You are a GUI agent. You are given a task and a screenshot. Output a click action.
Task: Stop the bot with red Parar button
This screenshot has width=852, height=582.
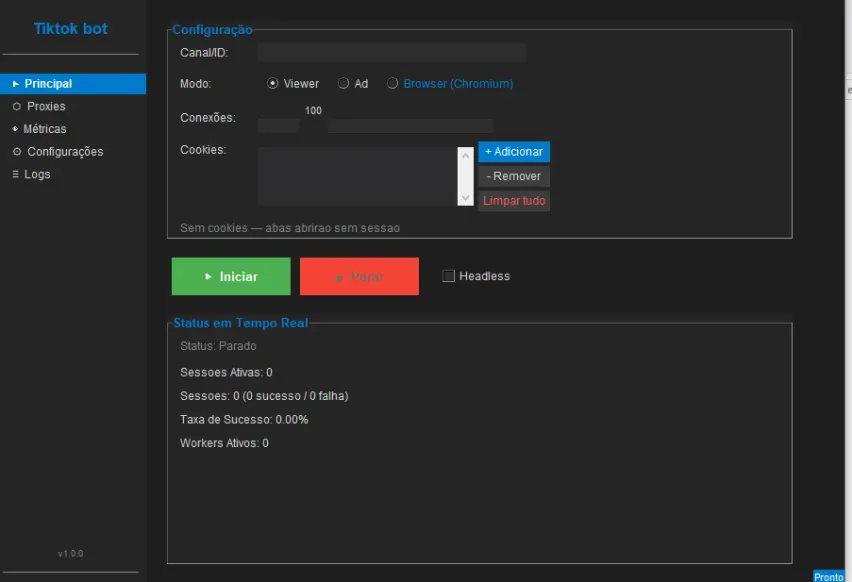(359, 277)
